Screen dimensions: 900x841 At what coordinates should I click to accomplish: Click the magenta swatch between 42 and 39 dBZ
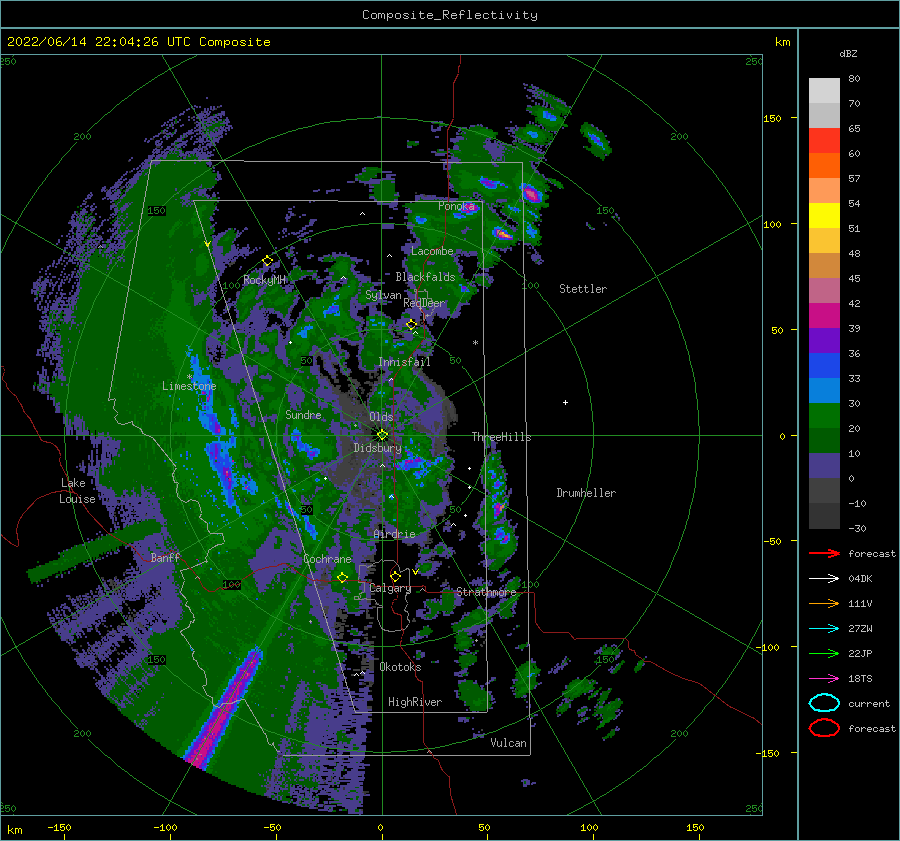pos(824,316)
